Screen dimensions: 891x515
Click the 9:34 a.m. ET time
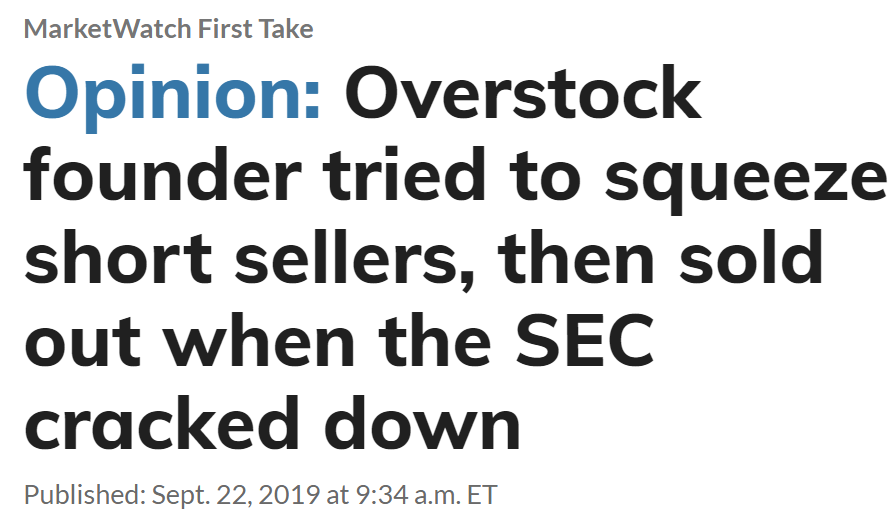[427, 495]
